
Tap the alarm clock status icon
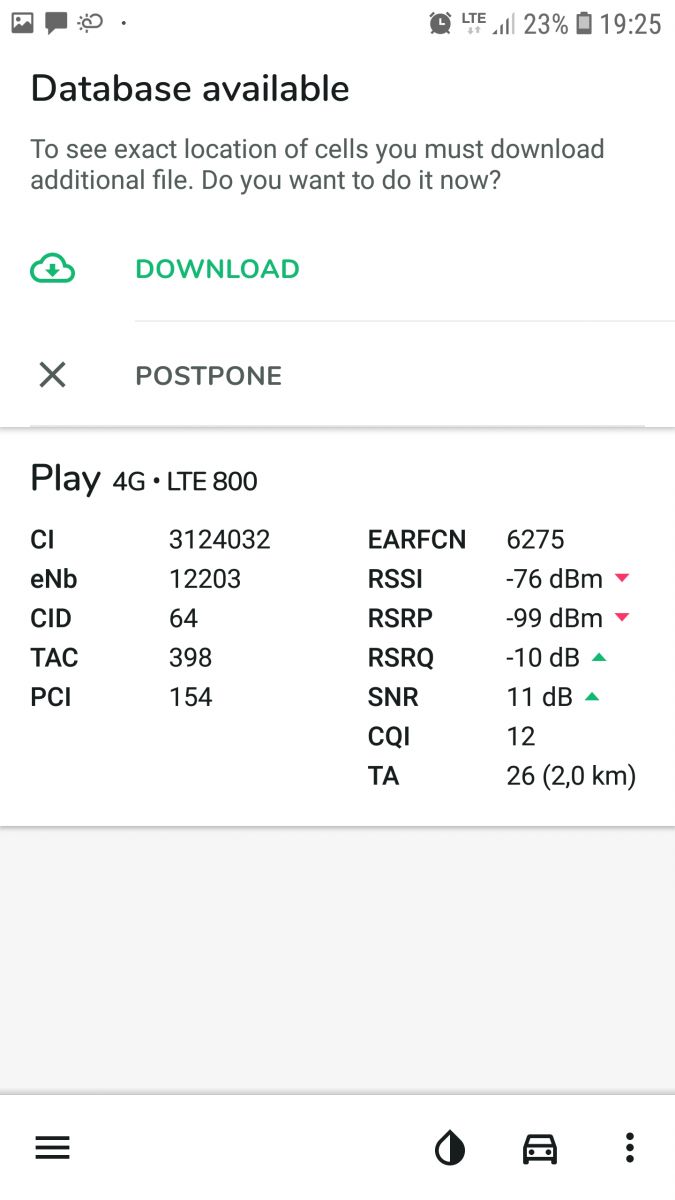point(440,23)
